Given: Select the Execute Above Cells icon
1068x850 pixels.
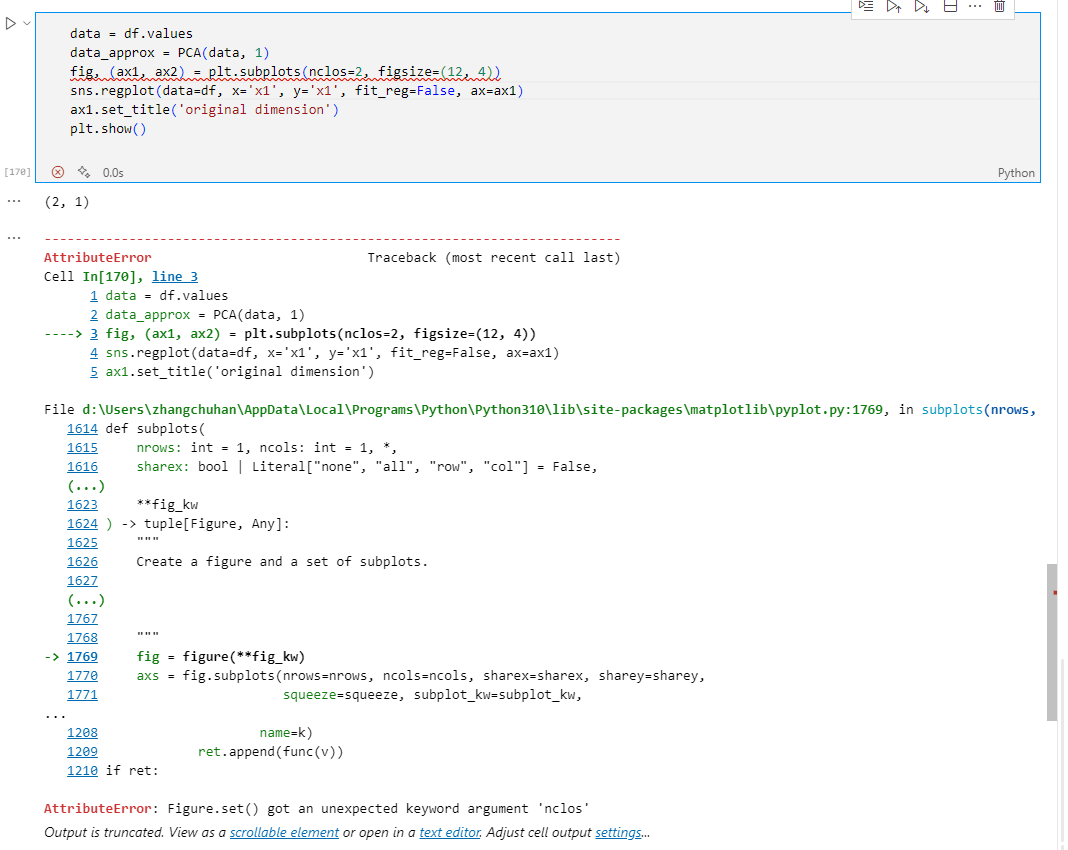Looking at the screenshot, I should (893, 7).
